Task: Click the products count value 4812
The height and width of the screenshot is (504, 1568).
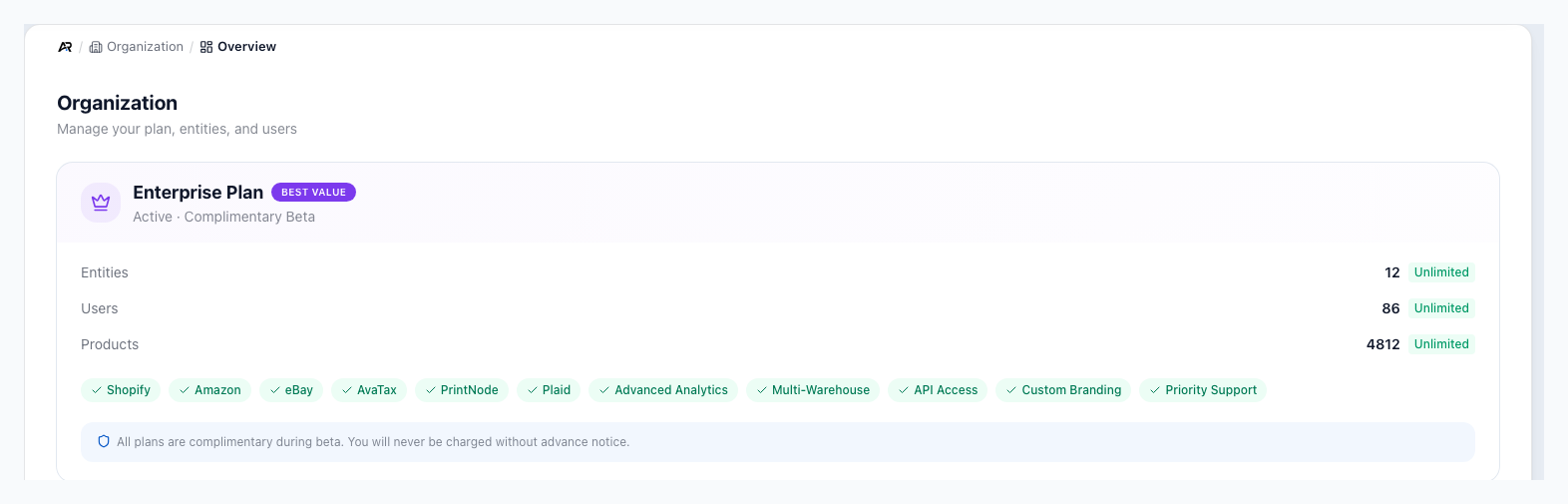Action: click(x=1383, y=344)
